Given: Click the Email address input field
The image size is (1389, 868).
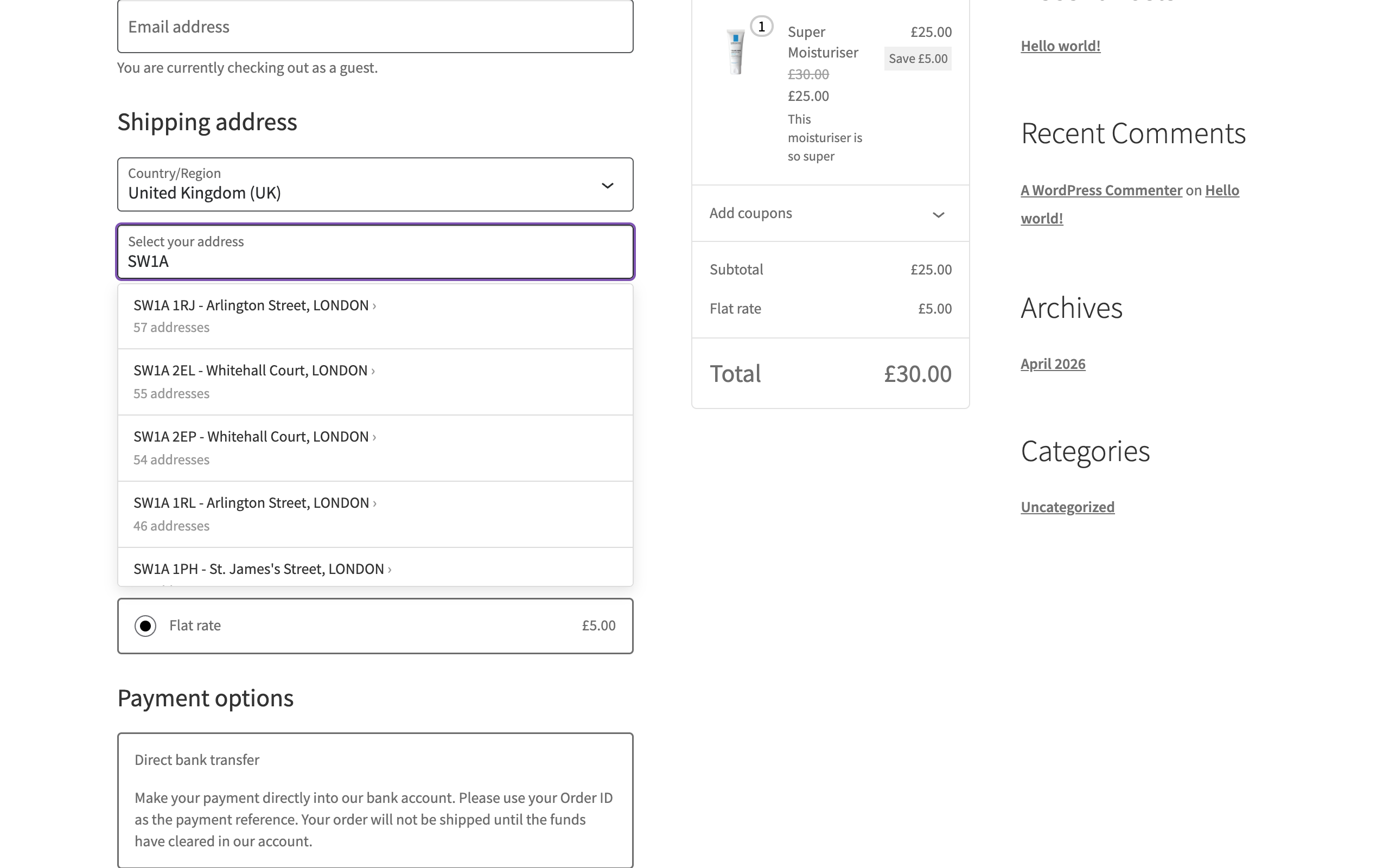Looking at the screenshot, I should pos(375,27).
